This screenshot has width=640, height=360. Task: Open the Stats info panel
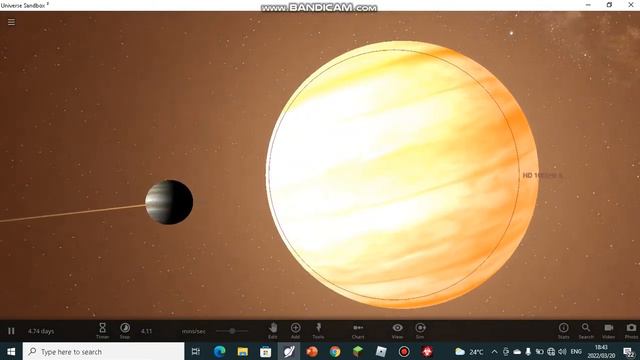(564, 331)
